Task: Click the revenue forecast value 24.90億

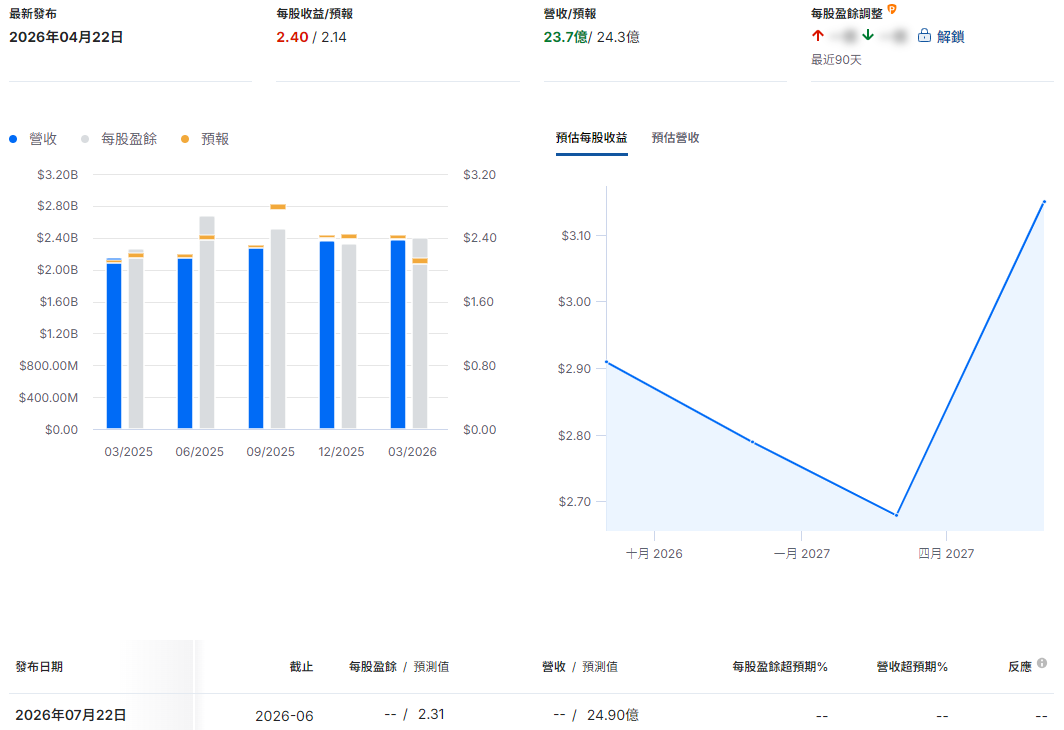Action: [613, 715]
